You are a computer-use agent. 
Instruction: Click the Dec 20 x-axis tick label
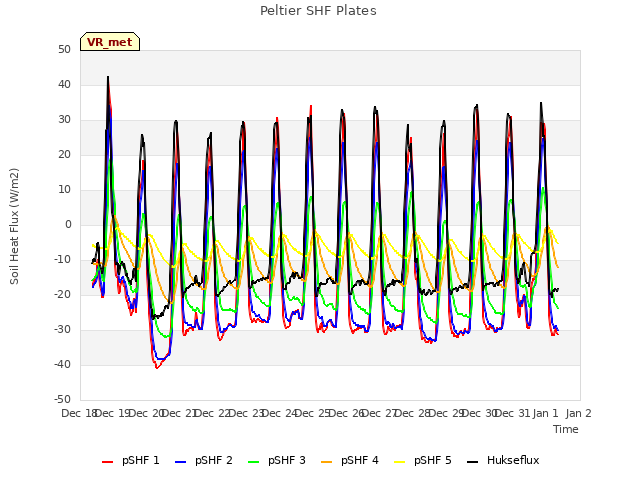coord(146,413)
